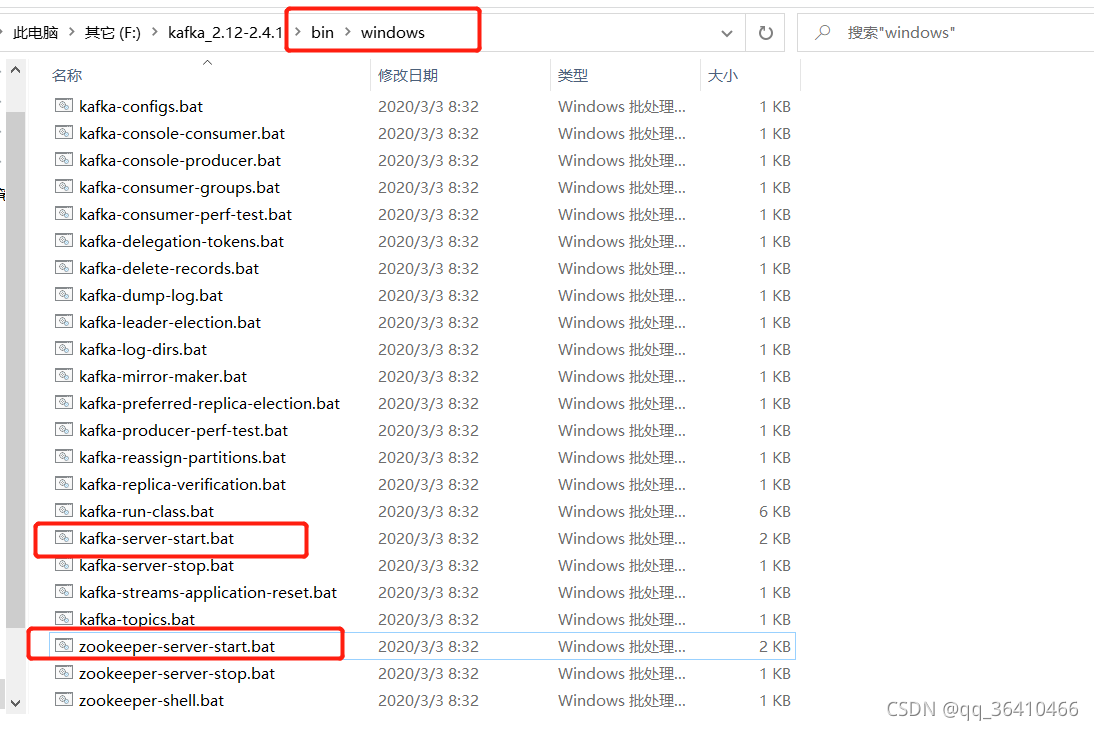This screenshot has width=1094, height=730.
Task: Click the zookeeper-server-start.bat file icon
Action: [63, 646]
